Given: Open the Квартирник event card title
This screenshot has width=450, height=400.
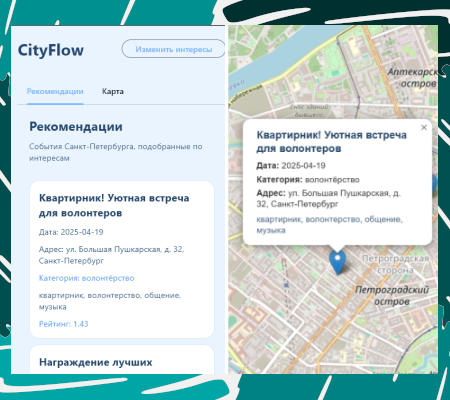Looking at the screenshot, I should point(114,205).
